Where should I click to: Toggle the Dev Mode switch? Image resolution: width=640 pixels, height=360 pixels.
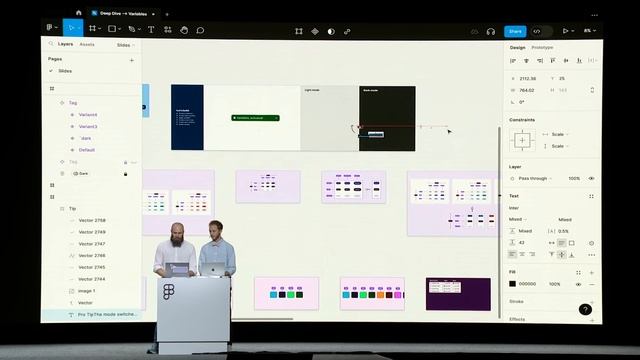(x=541, y=31)
